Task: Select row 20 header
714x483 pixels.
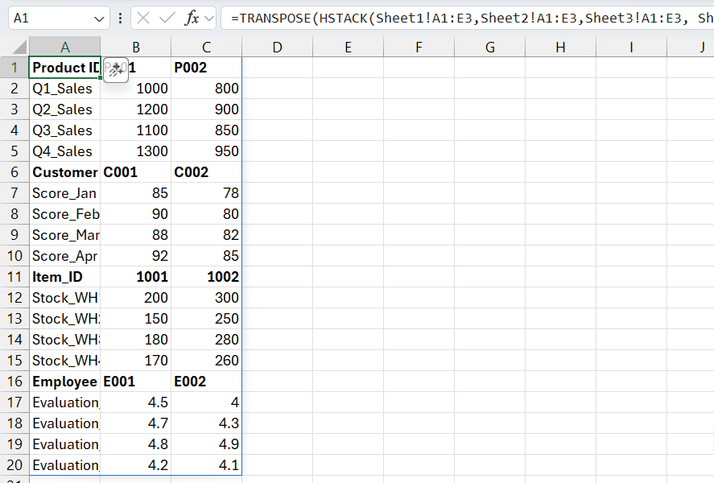Action: pyautogui.click(x=15, y=465)
